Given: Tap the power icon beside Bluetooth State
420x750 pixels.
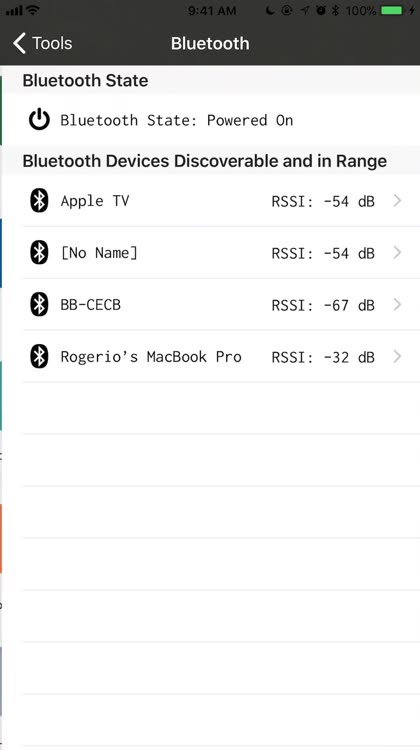Looking at the screenshot, I should [x=39, y=120].
